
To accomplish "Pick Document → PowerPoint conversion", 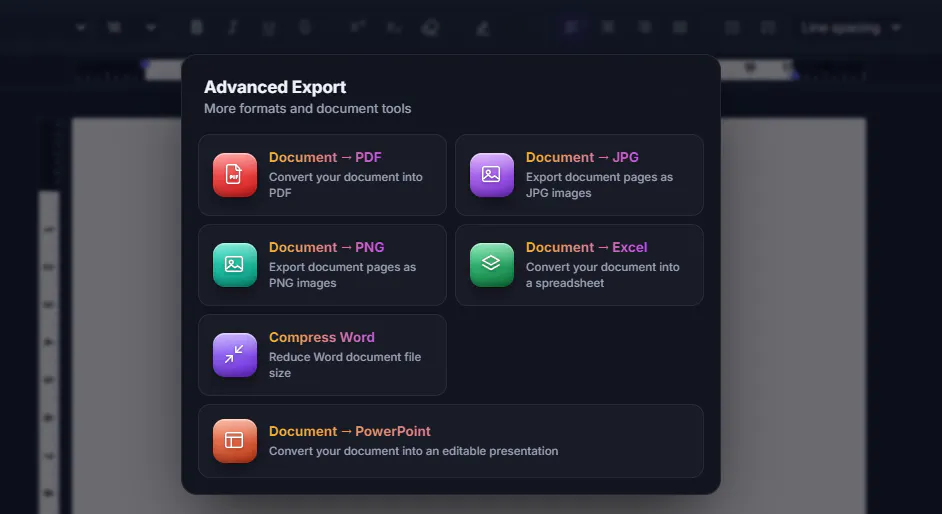I will [451, 441].
